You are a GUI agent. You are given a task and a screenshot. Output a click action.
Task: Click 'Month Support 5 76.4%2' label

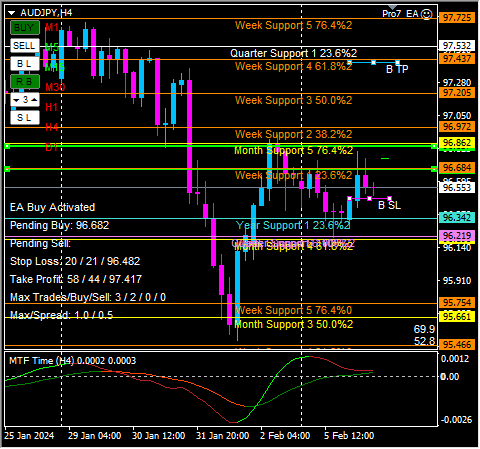pos(293,150)
